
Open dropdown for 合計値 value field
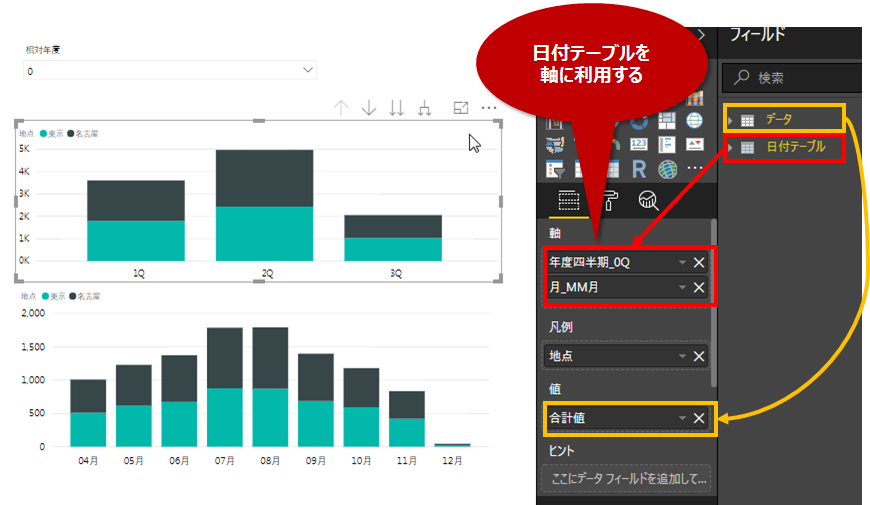(x=682, y=418)
